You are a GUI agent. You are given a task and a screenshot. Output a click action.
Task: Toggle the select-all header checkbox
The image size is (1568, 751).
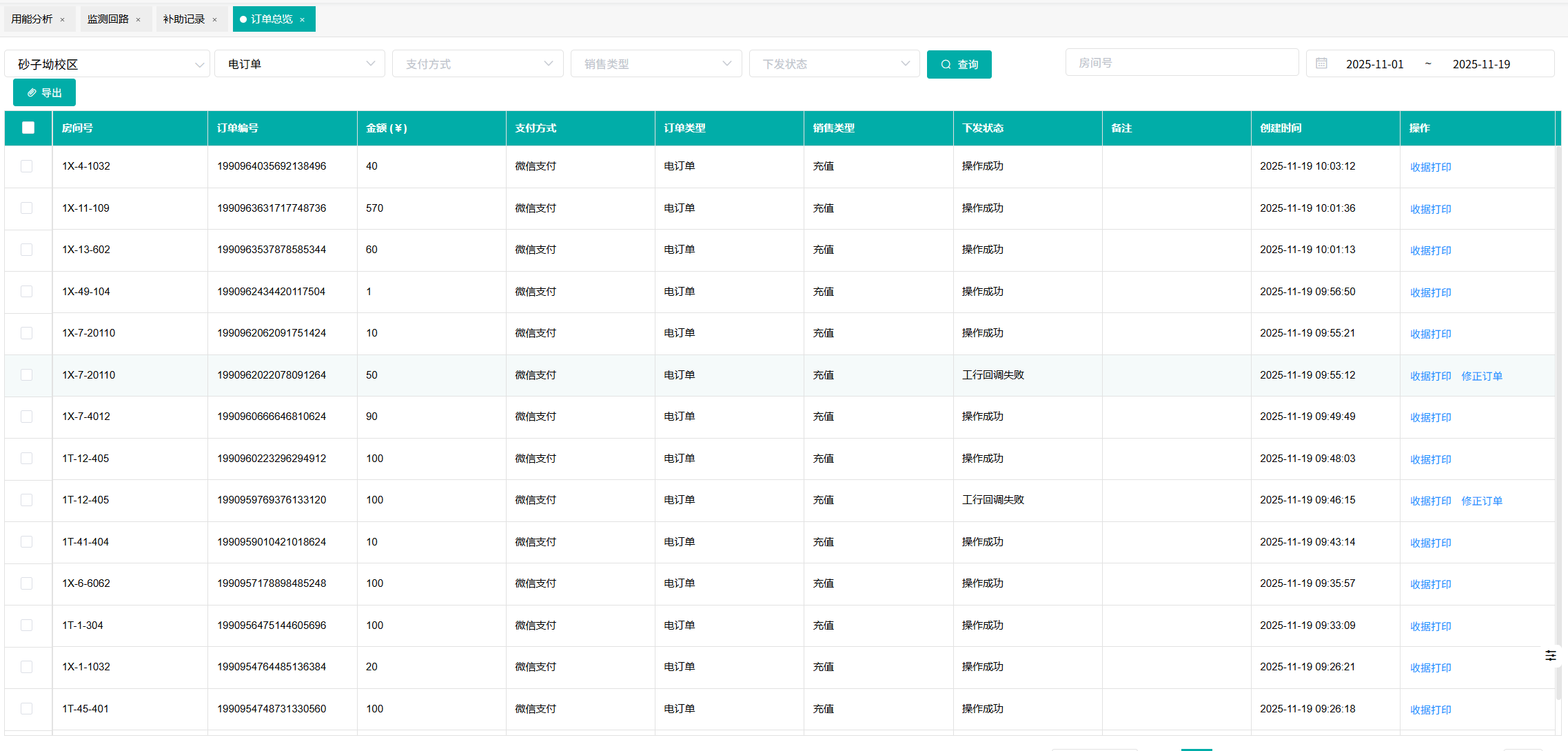[28, 128]
